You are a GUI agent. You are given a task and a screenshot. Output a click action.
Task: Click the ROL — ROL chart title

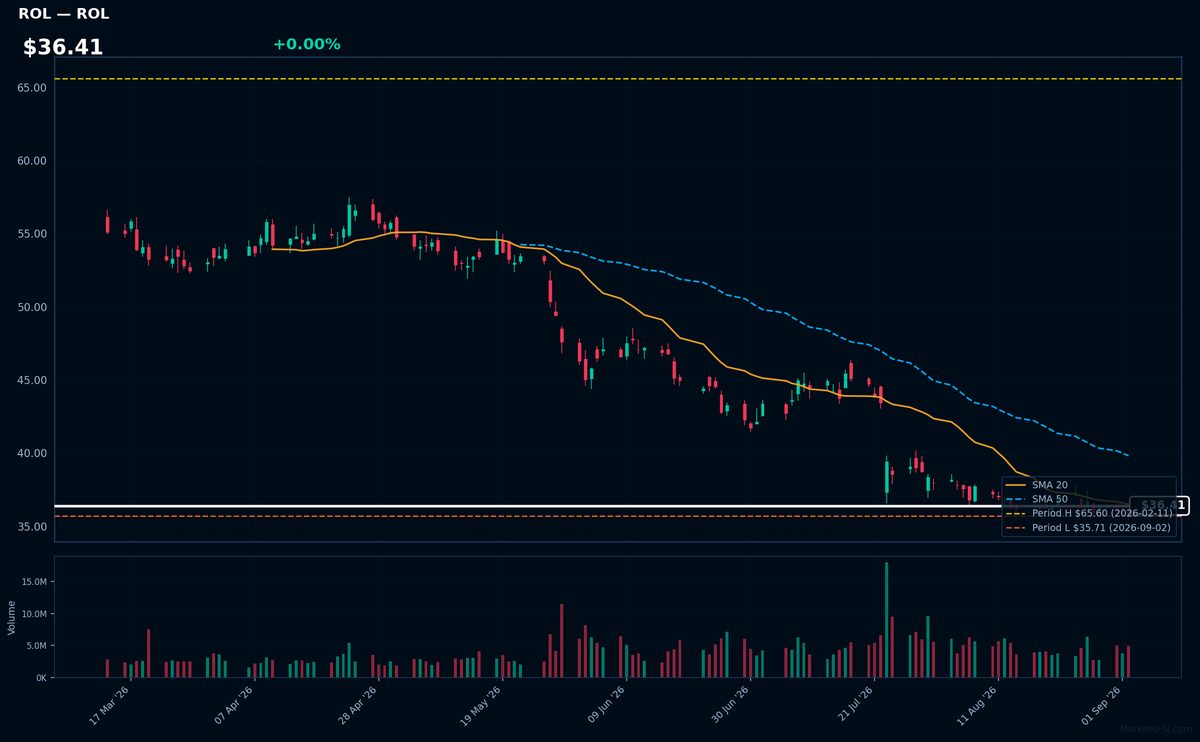tap(64, 14)
